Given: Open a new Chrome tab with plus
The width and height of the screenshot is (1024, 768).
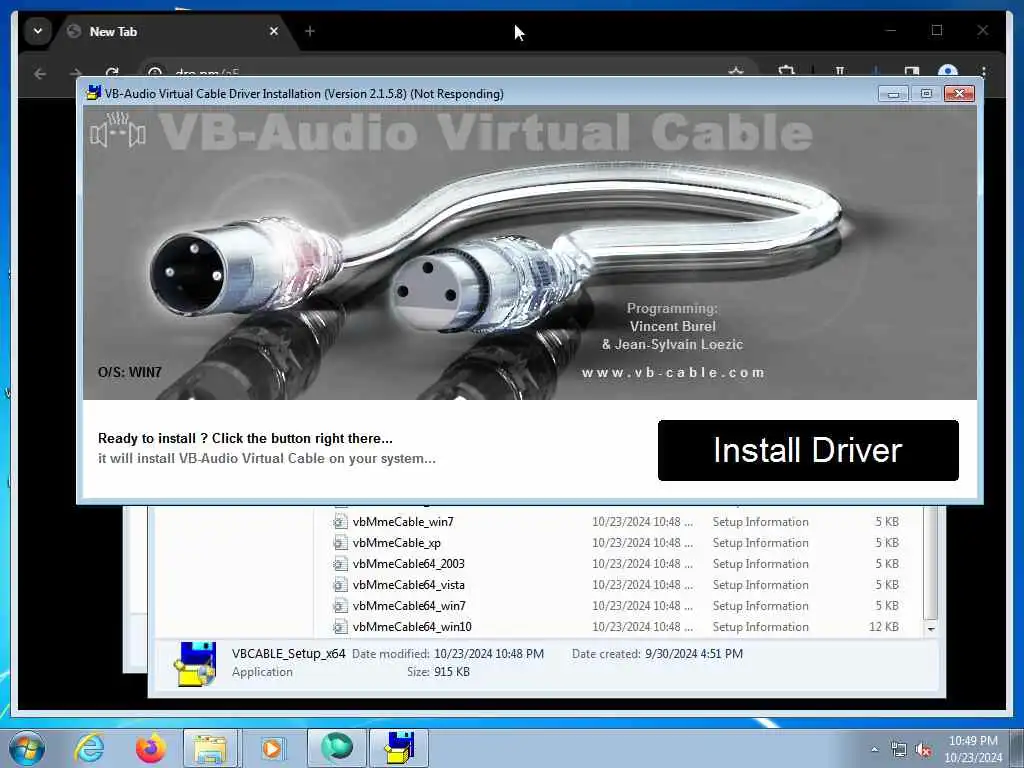Looking at the screenshot, I should click(x=310, y=31).
